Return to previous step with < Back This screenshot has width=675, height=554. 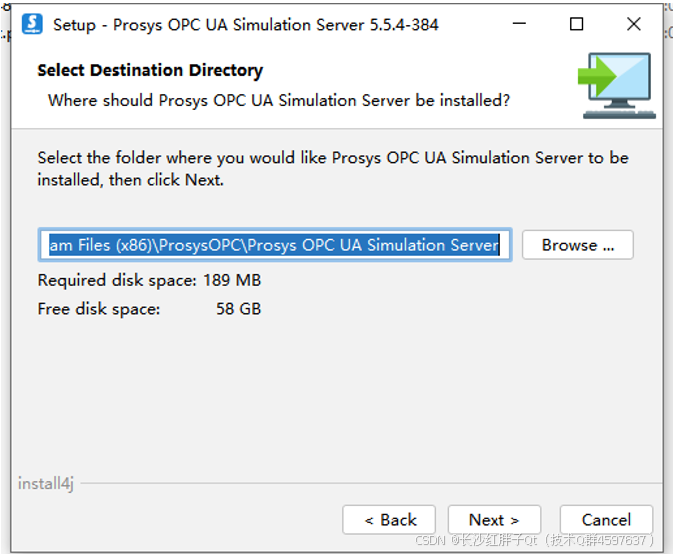click(389, 520)
